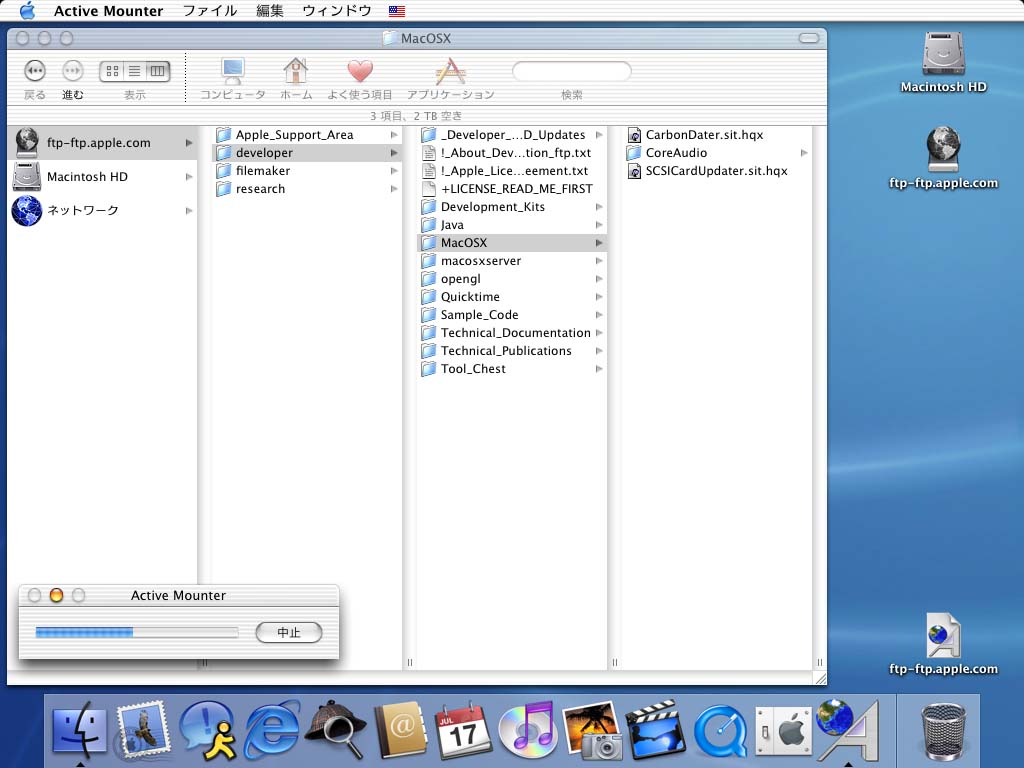Viewport: 1024px width, 768px height.
Task: Launch Internet Explorer from the Dock
Action: [x=272, y=728]
